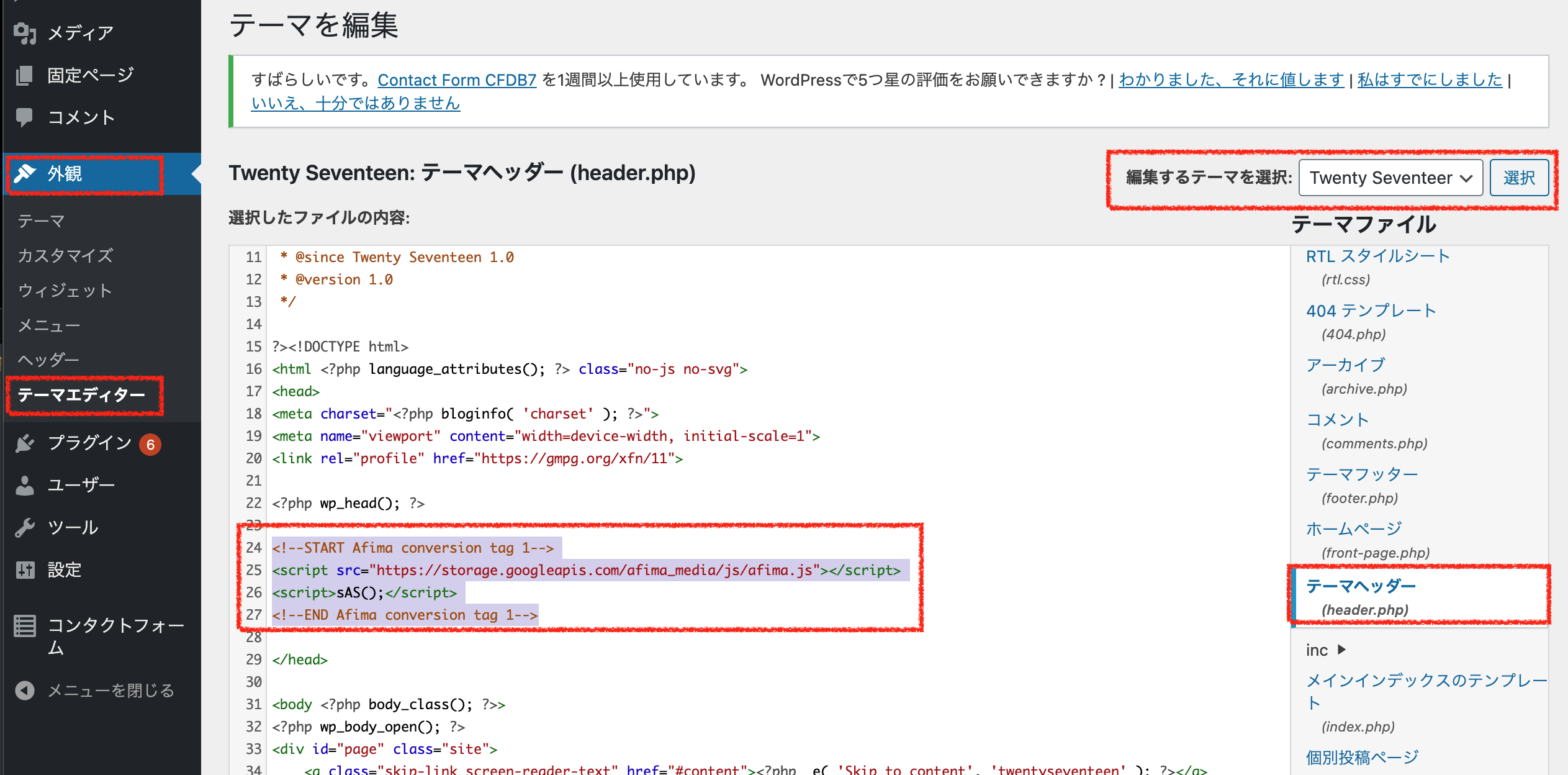Click the Users person icon
The height and width of the screenshot is (775, 1568).
click(x=25, y=485)
